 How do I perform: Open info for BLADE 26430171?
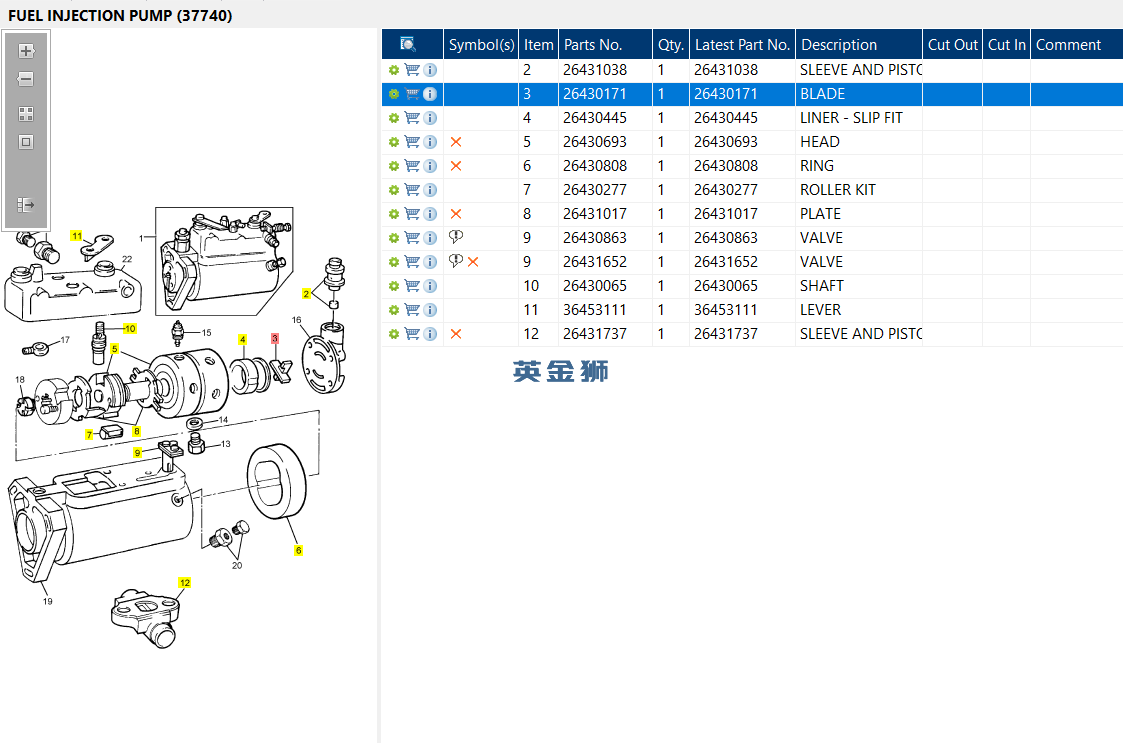(430, 94)
